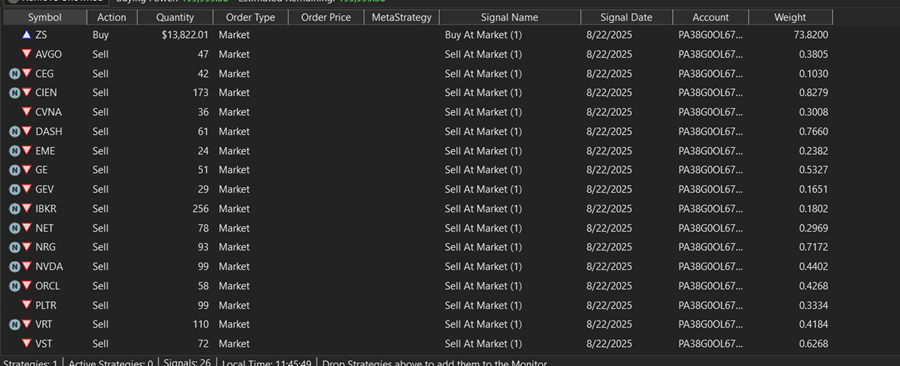The width and height of the screenshot is (900, 366).
Task: Click the N badge icon on VRT row
Action: (x=14, y=325)
